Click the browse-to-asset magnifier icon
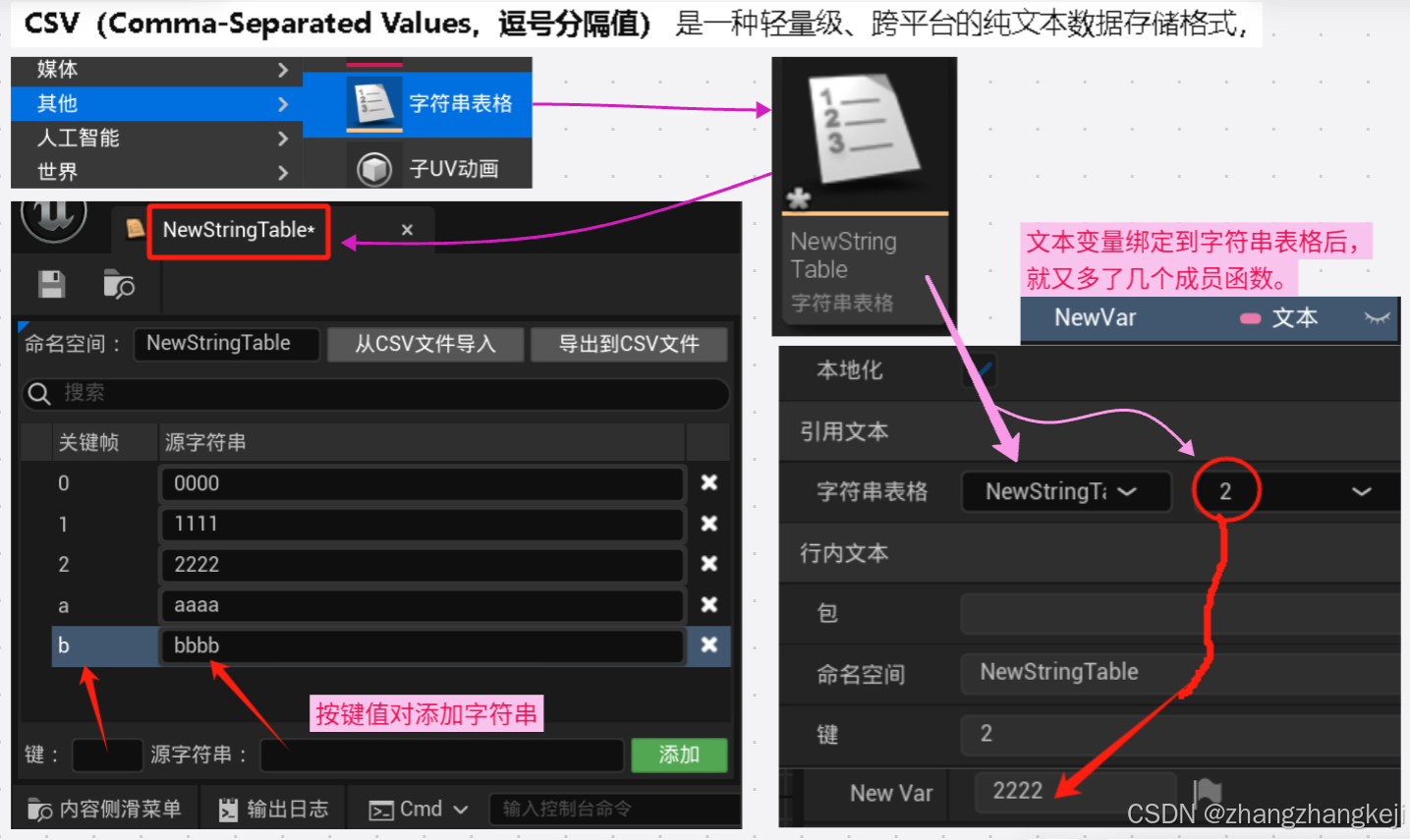1410x840 pixels. point(119,284)
